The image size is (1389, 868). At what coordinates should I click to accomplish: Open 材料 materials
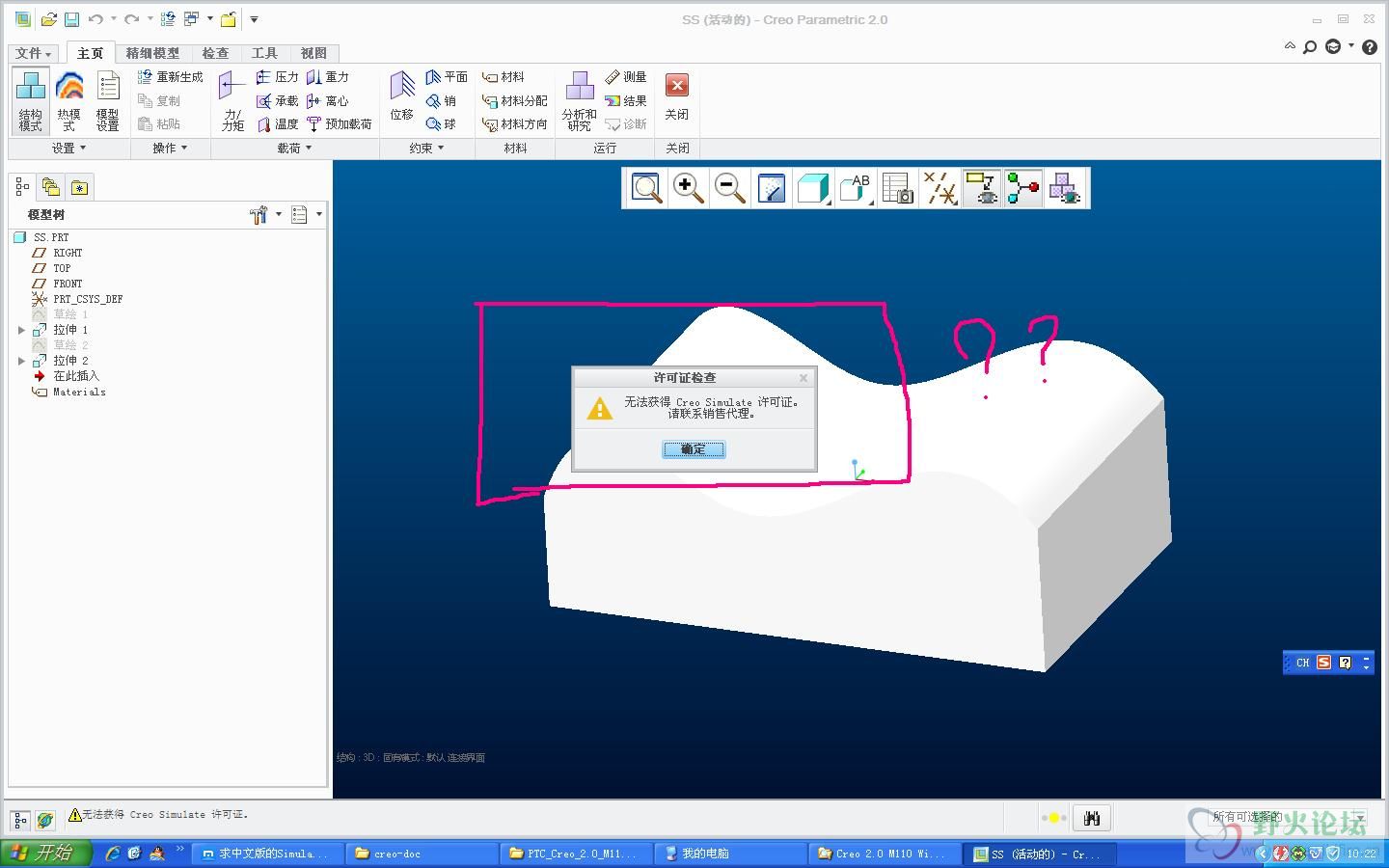[x=504, y=77]
